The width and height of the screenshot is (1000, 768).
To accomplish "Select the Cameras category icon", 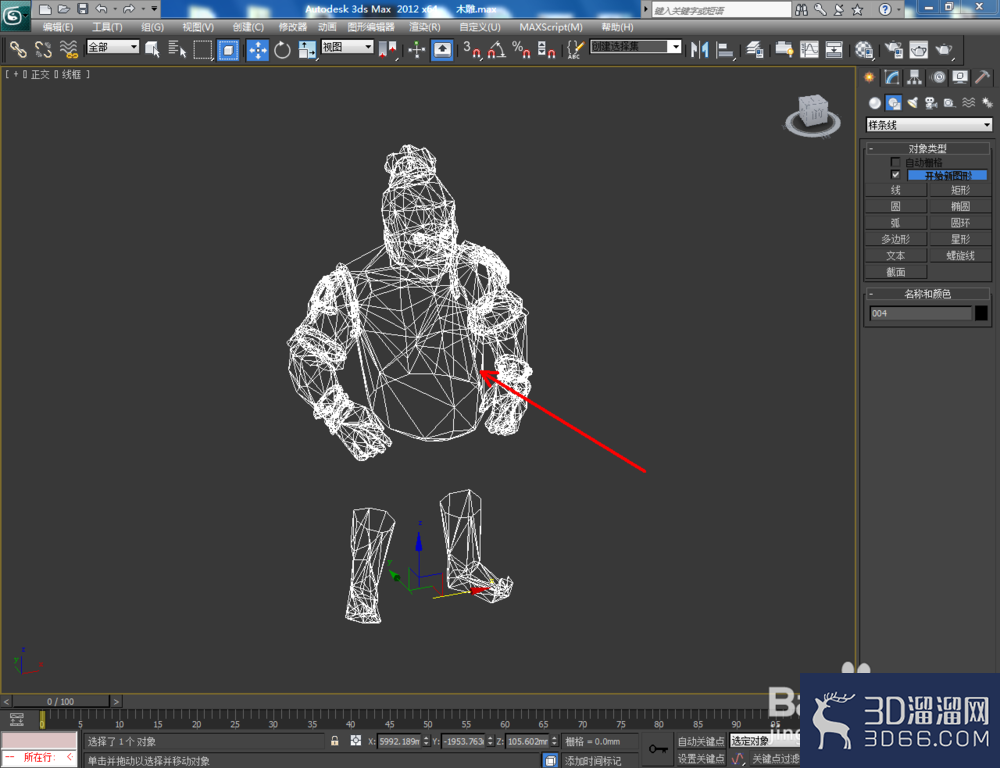I will [931, 103].
